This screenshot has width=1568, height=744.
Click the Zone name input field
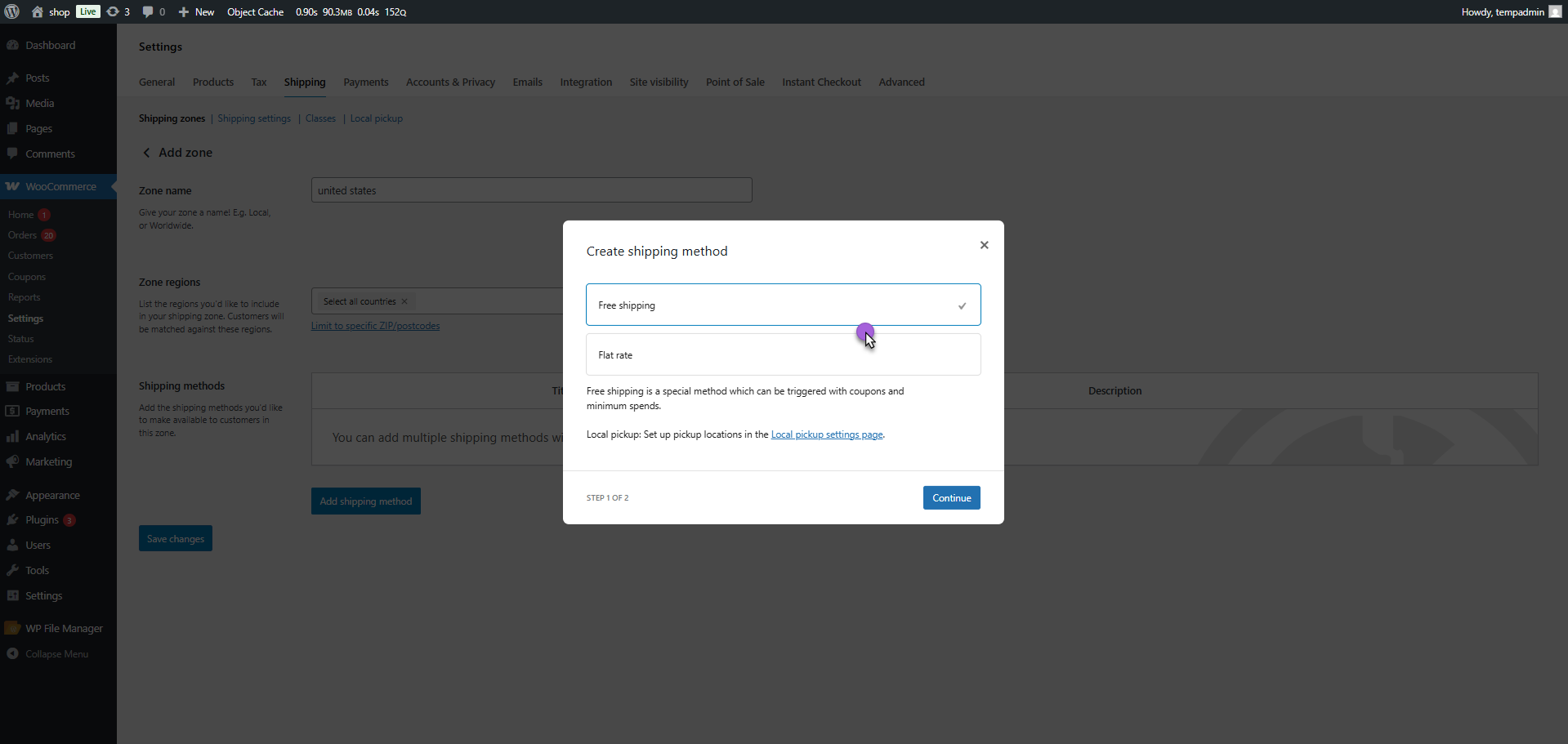(x=531, y=190)
